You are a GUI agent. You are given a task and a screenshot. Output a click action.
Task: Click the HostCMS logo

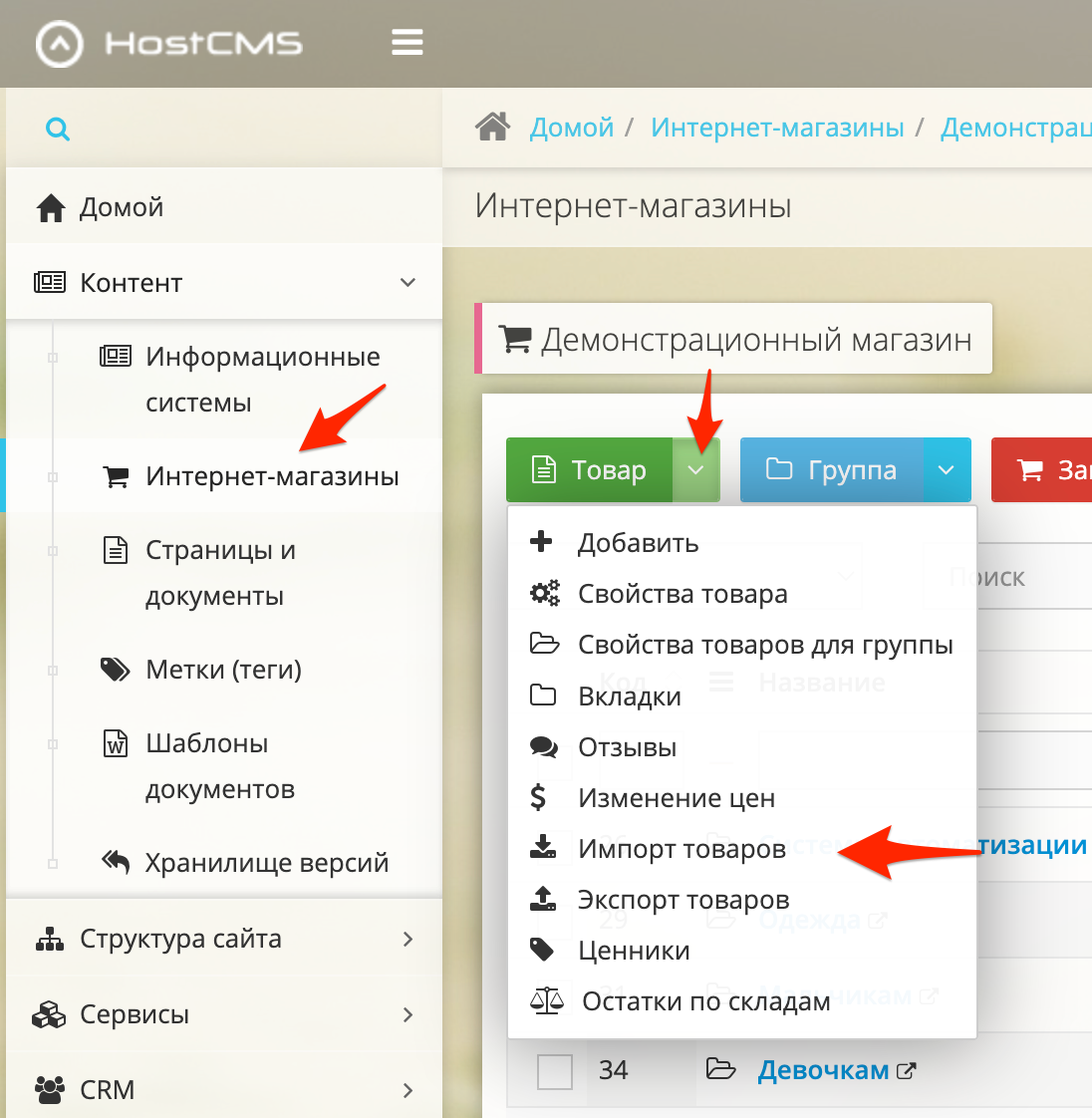click(x=167, y=42)
